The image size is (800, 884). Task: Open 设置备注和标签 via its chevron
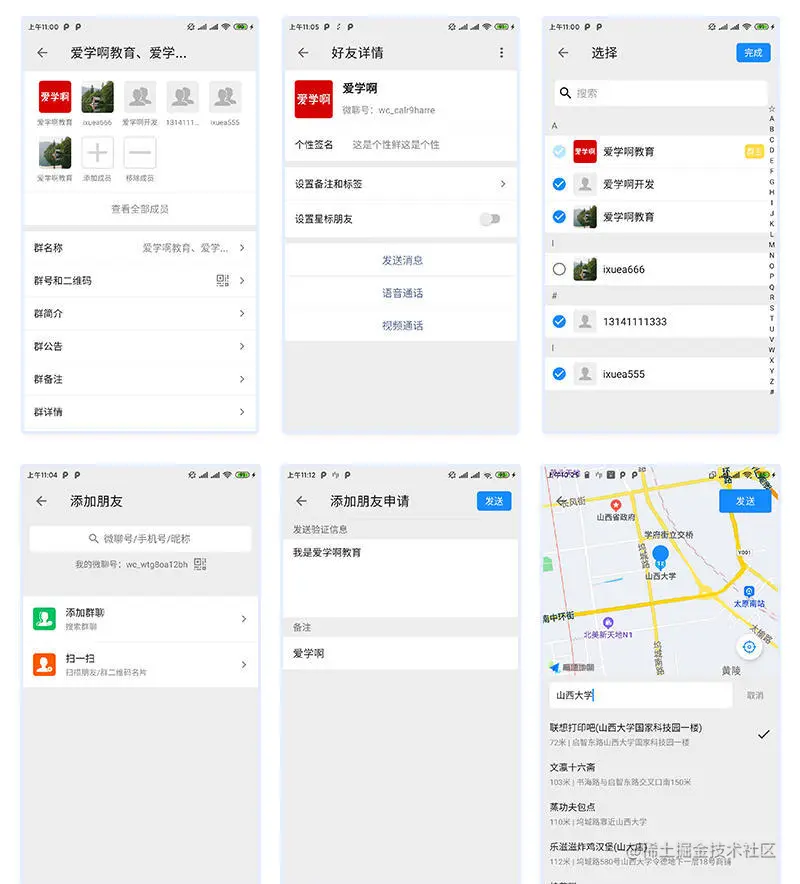(505, 185)
